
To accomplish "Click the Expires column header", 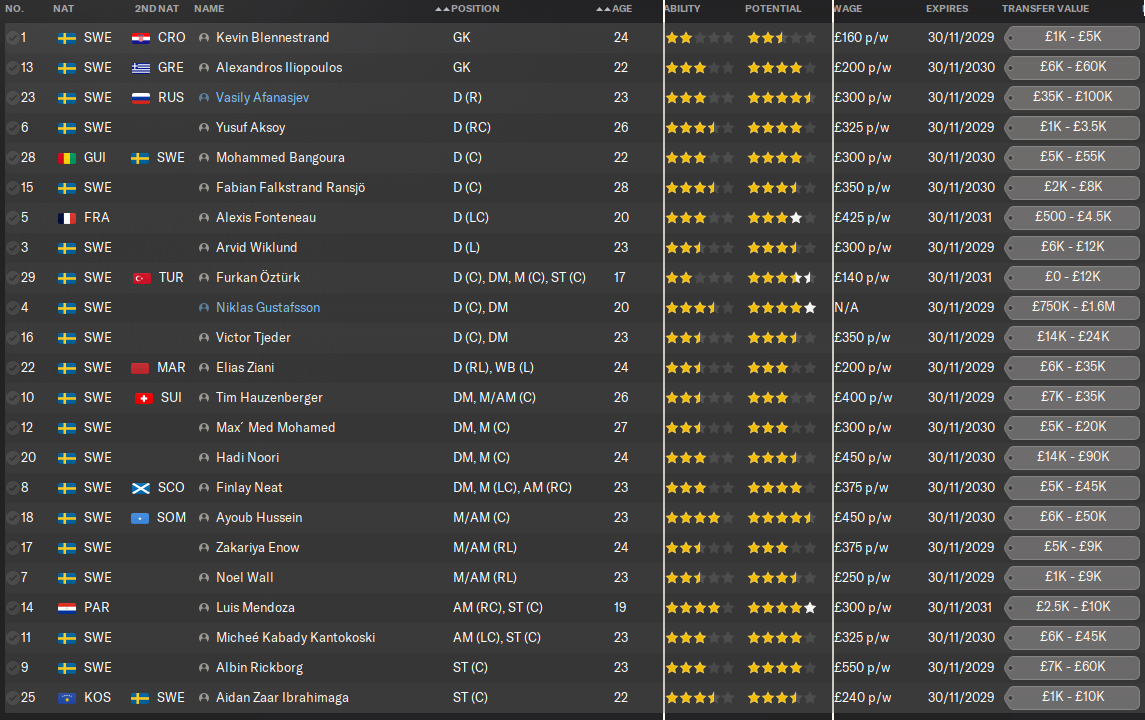I will (946, 9).
